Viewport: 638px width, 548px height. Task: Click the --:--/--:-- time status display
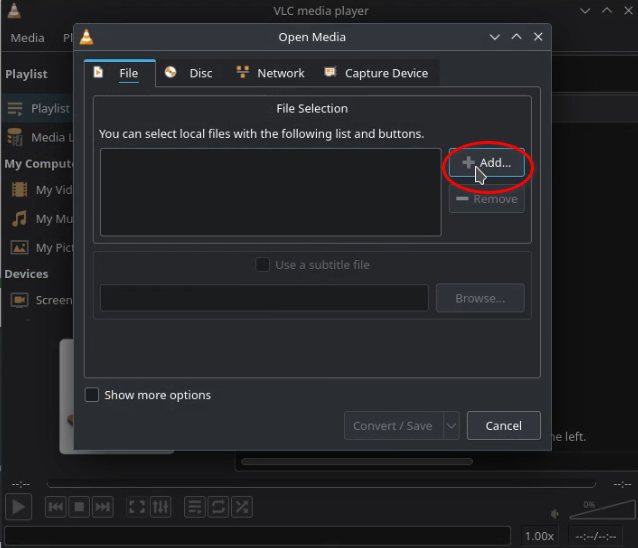(x=596, y=536)
